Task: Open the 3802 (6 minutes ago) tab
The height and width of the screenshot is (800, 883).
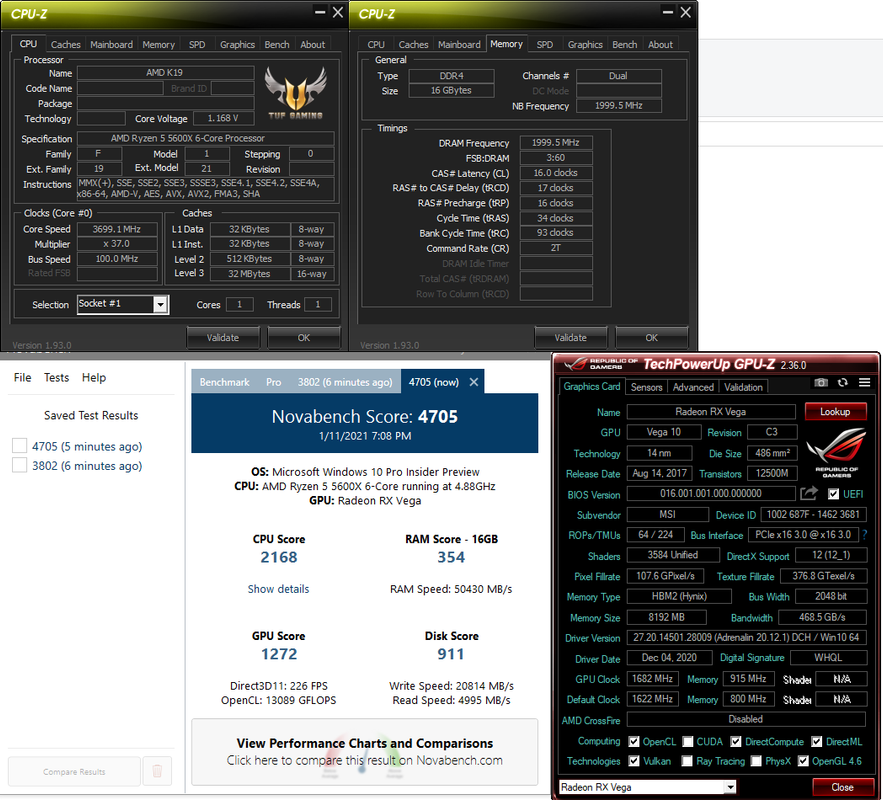Action: (345, 382)
